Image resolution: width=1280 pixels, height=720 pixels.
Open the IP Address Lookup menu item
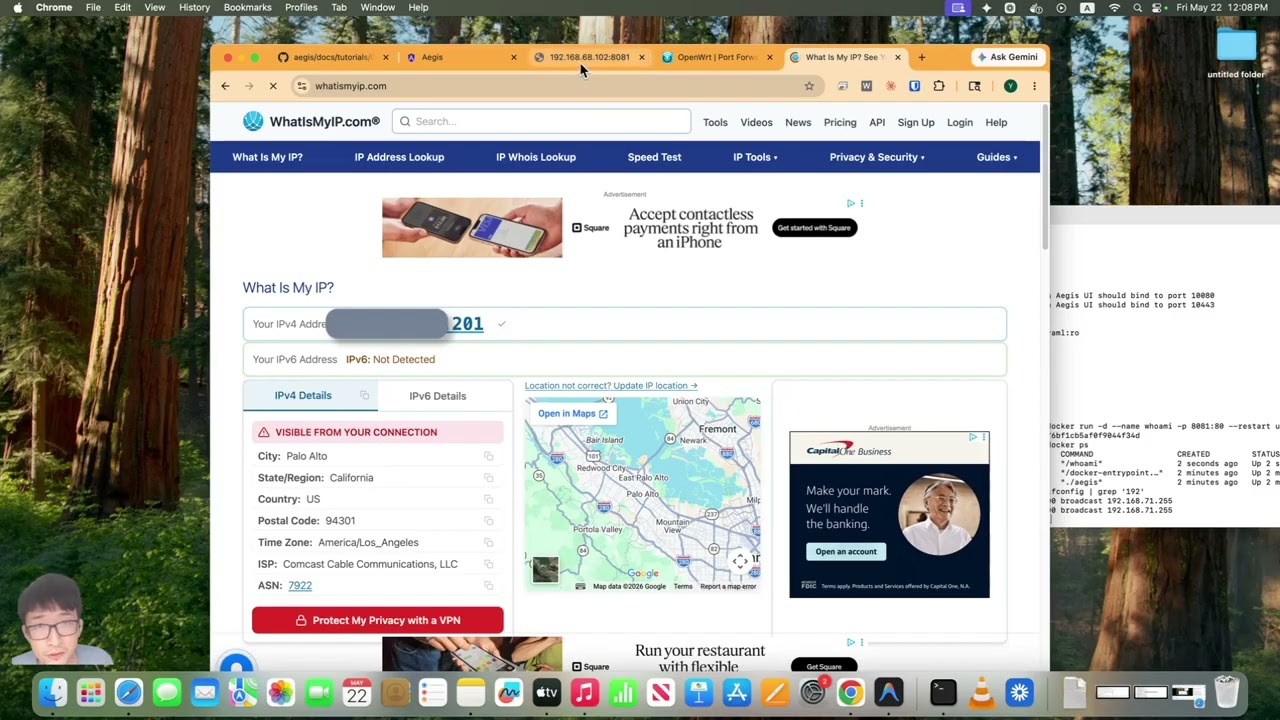(x=399, y=157)
